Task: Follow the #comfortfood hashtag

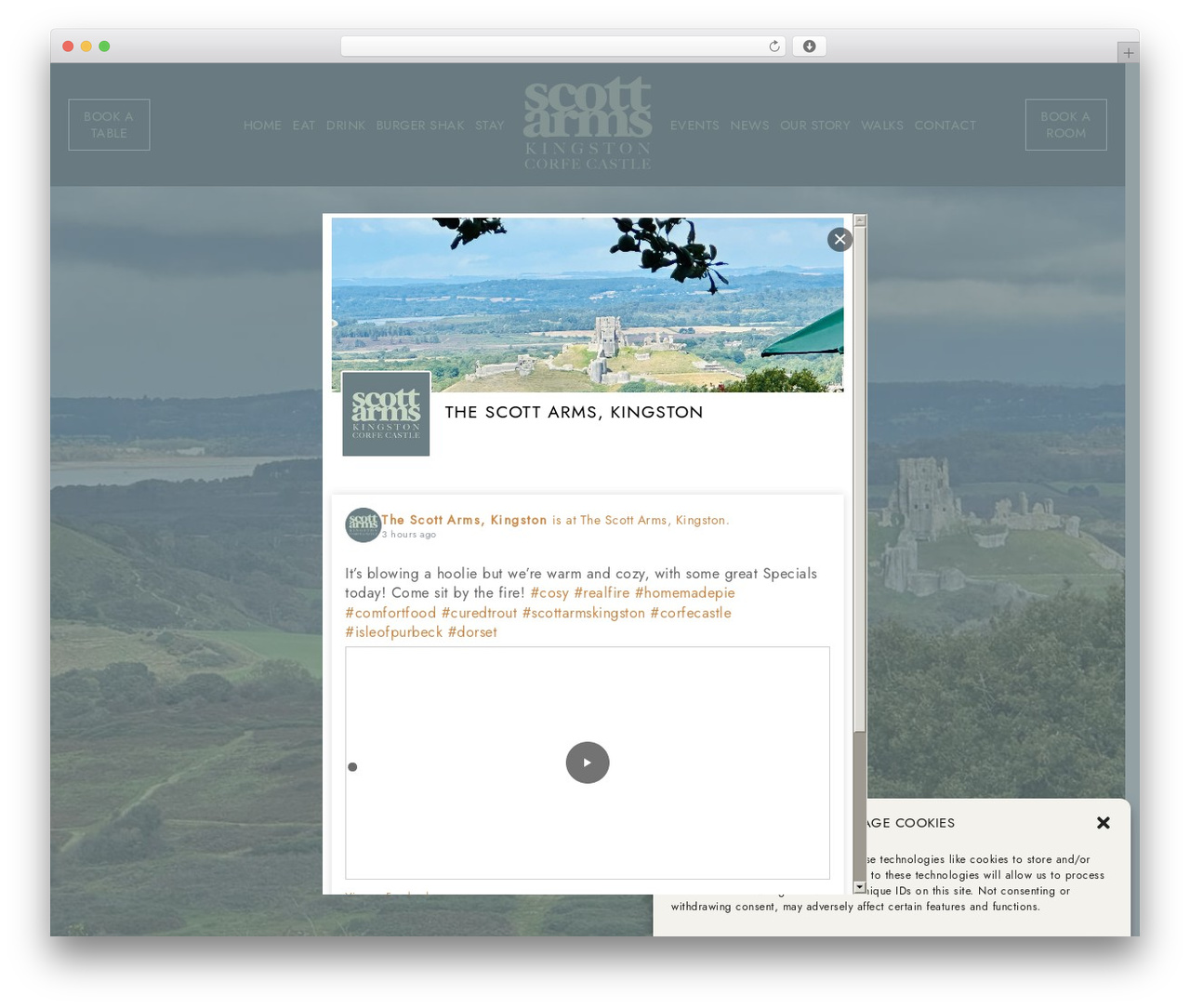Action: tap(390, 613)
